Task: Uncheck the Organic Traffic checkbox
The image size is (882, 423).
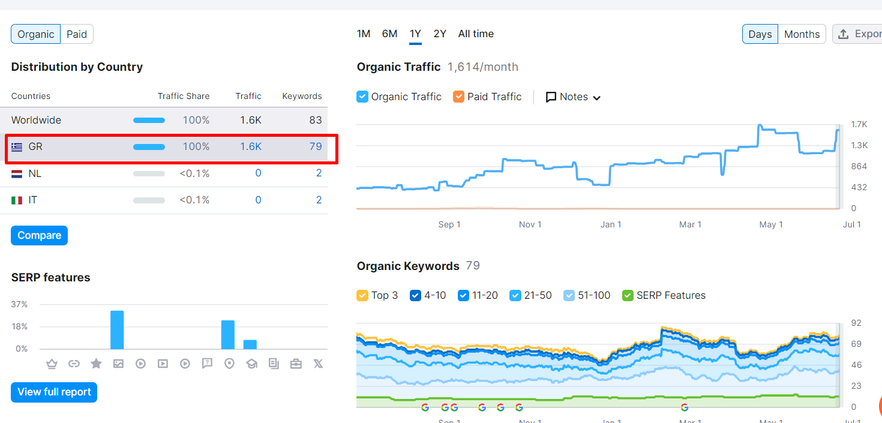Action: pos(363,97)
